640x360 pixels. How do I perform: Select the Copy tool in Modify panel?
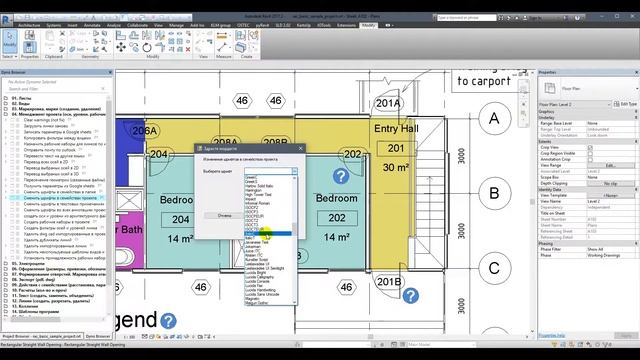point(134,47)
